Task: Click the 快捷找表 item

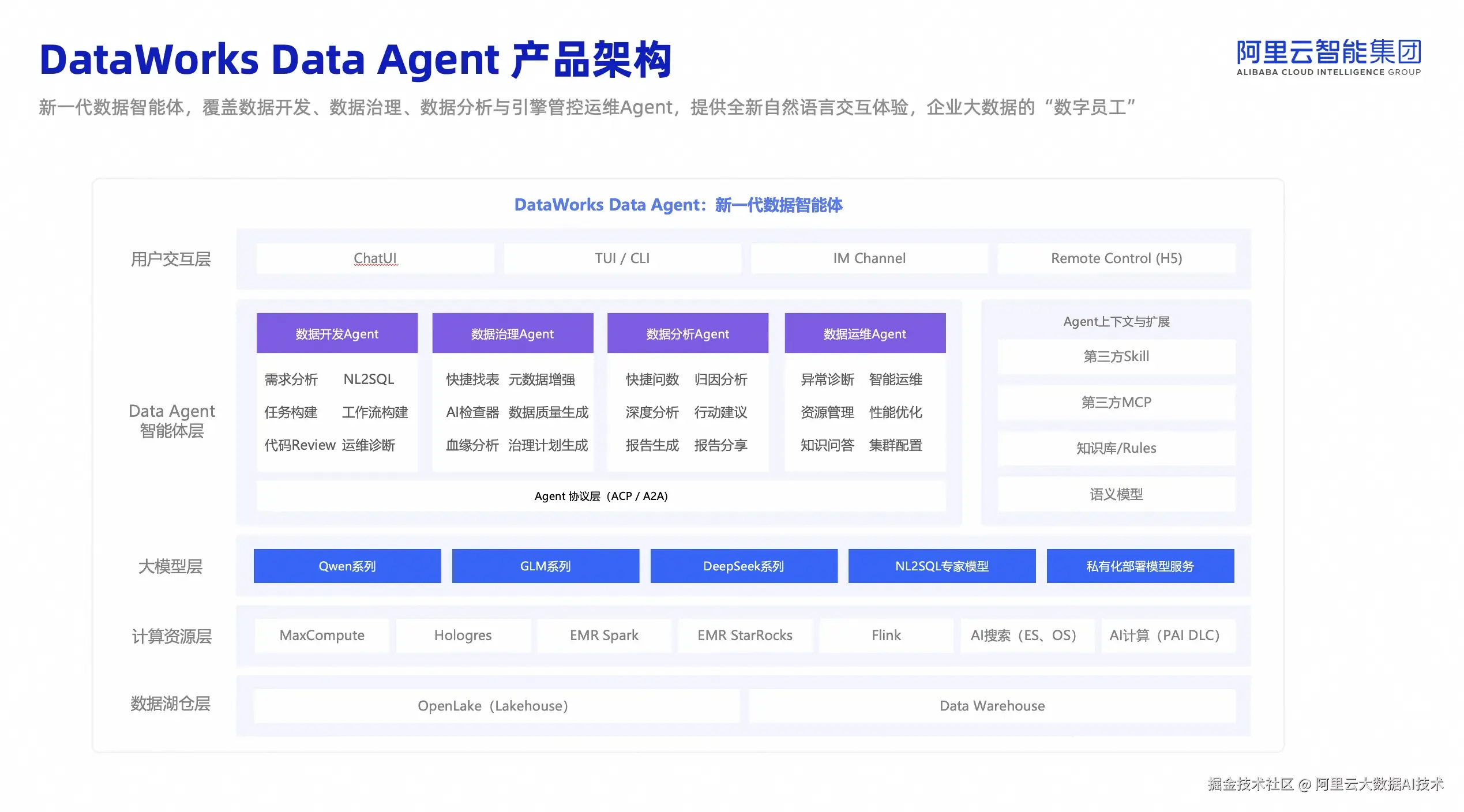Action: (472, 379)
